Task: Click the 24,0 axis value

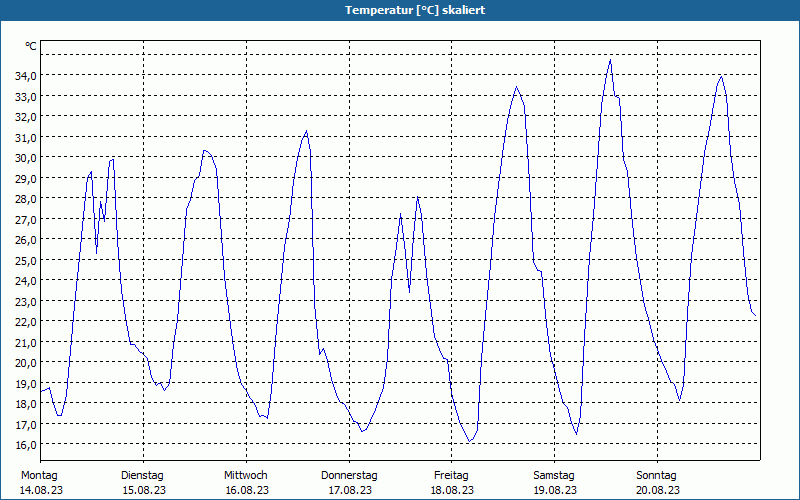Action: point(26,281)
